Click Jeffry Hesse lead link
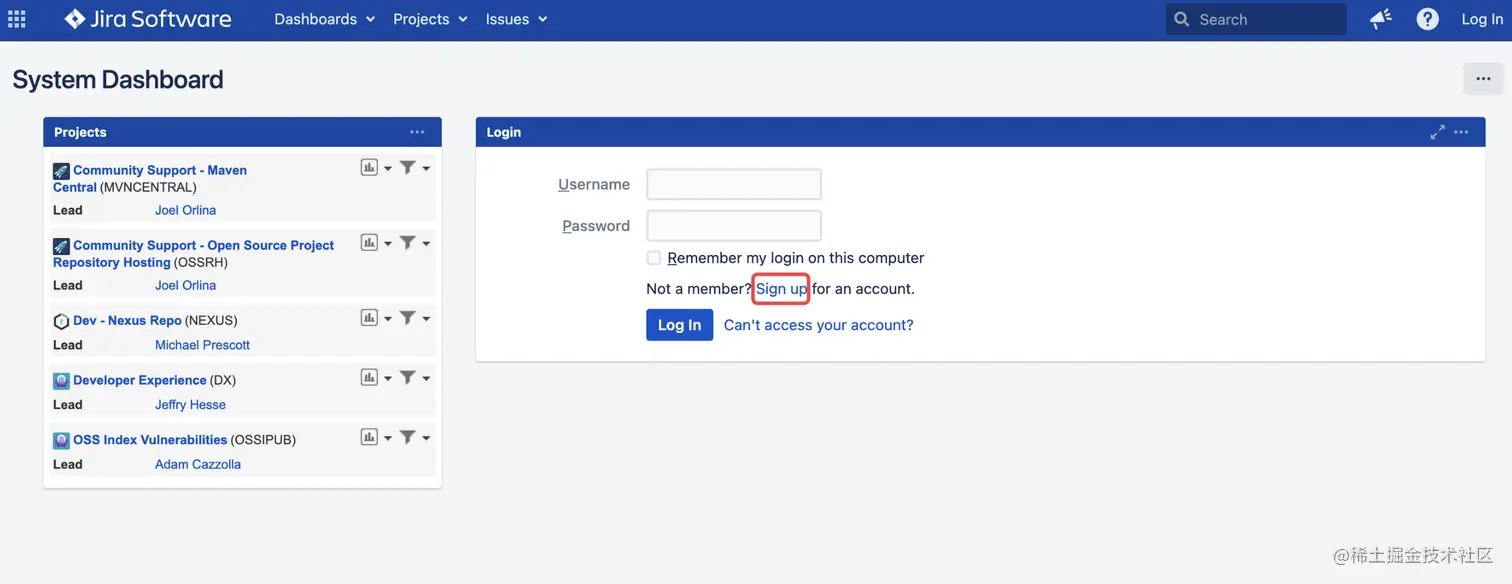The height and width of the screenshot is (584, 1512). pos(190,405)
